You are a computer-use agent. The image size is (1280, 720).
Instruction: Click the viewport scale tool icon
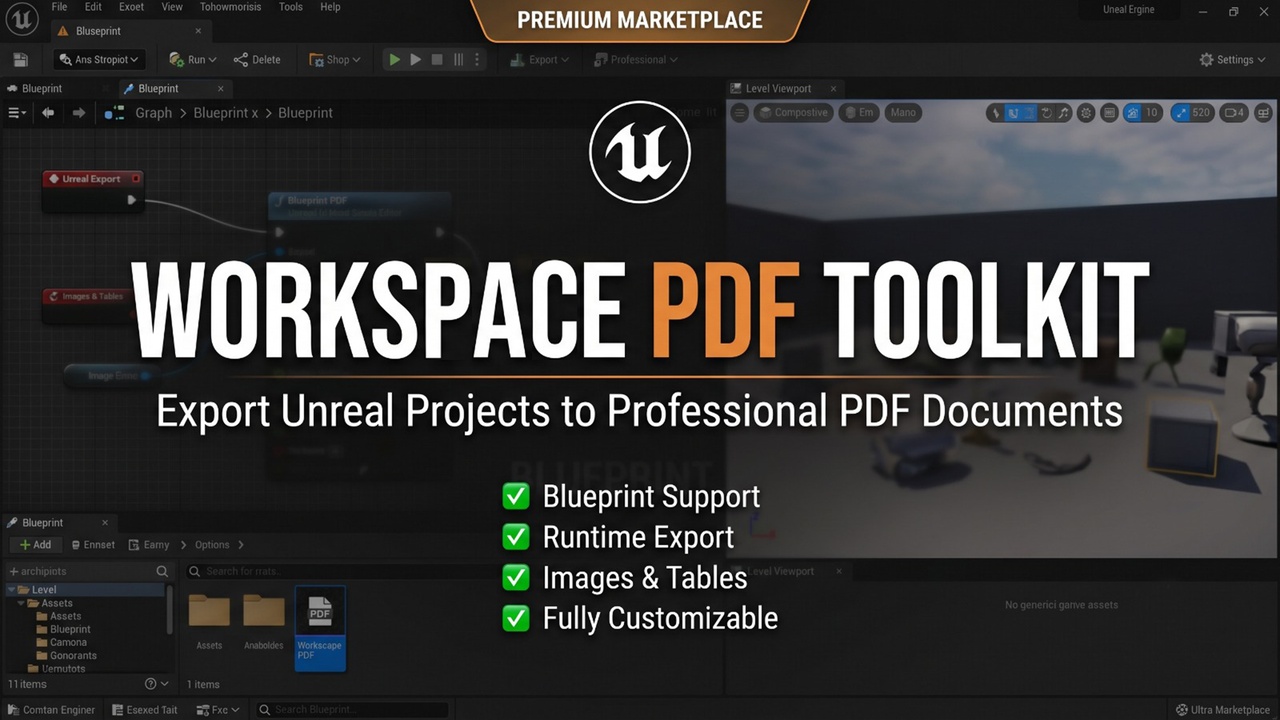(x=1064, y=113)
